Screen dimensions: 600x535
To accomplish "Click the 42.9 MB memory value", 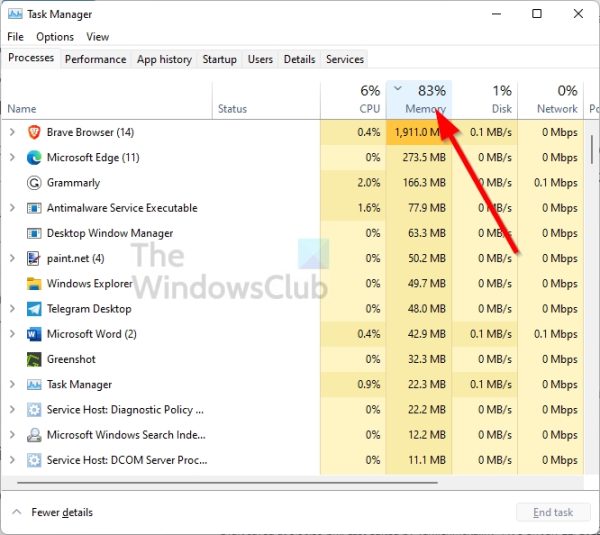I will point(427,334).
